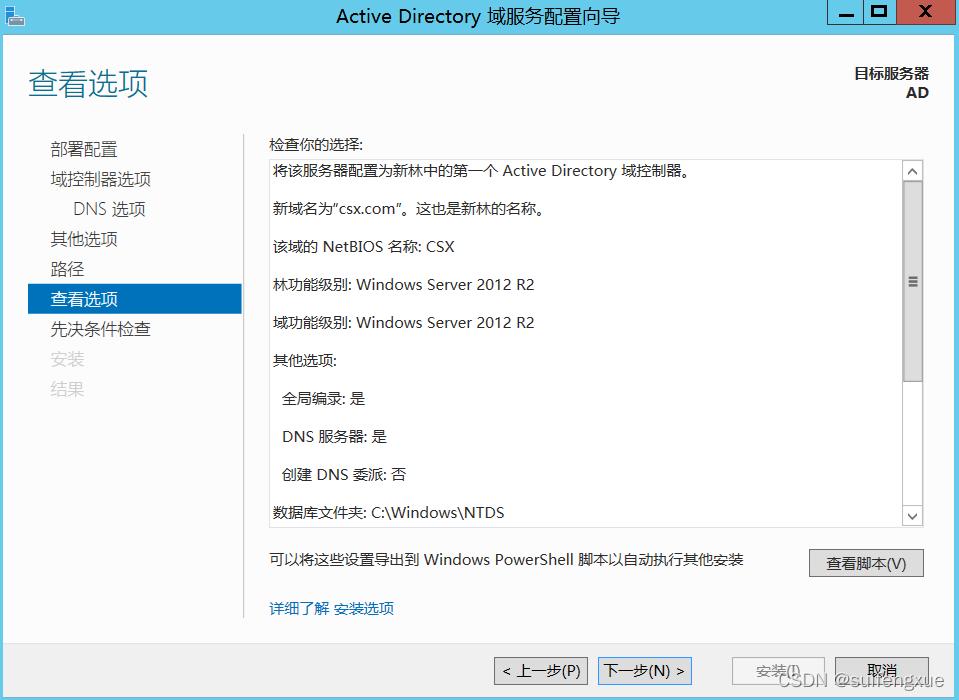Jump to the 先决条件检查 step
This screenshot has height=700, width=959.
102,328
